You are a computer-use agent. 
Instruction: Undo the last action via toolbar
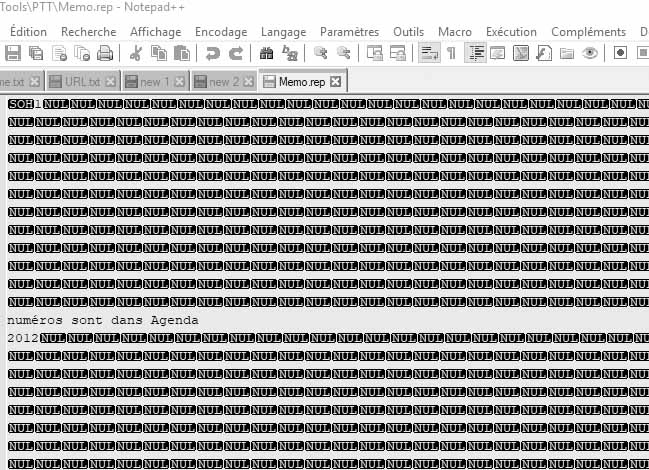(x=213, y=53)
